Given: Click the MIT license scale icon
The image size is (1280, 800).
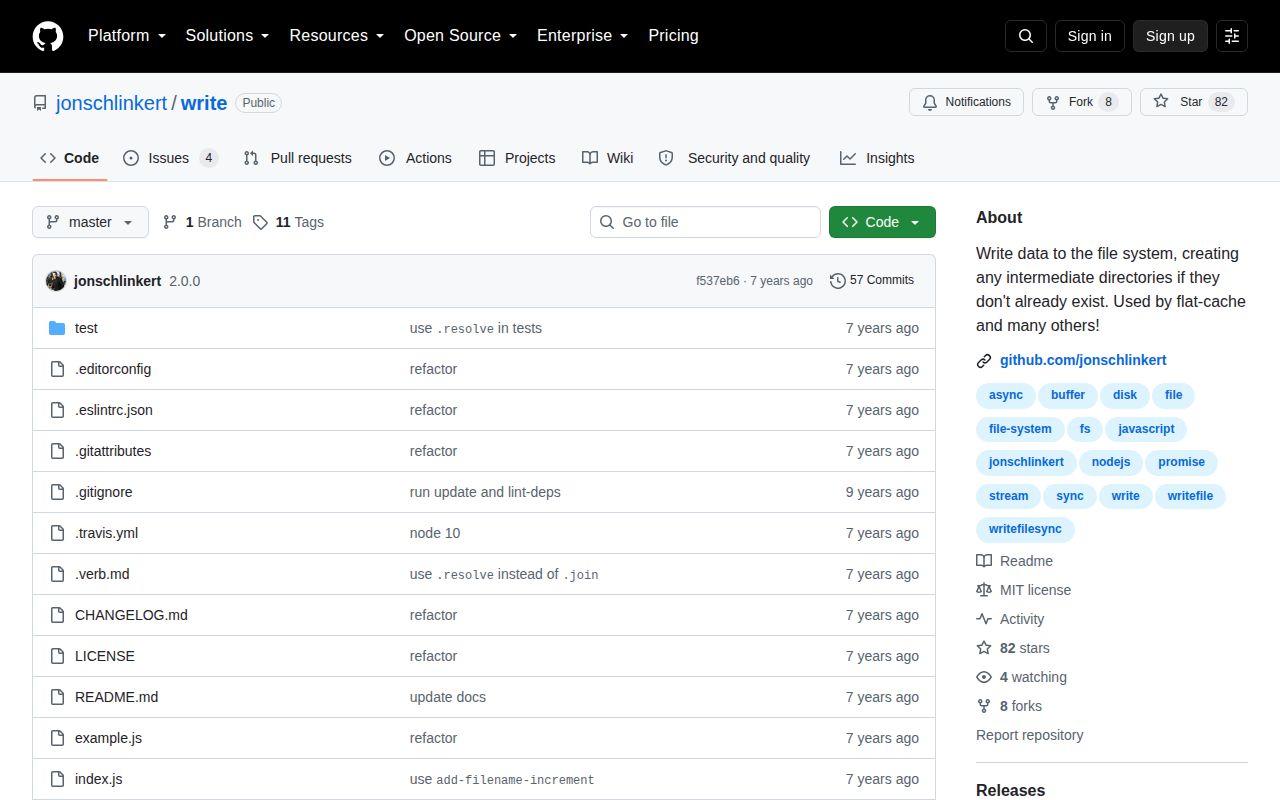Looking at the screenshot, I should point(984,590).
